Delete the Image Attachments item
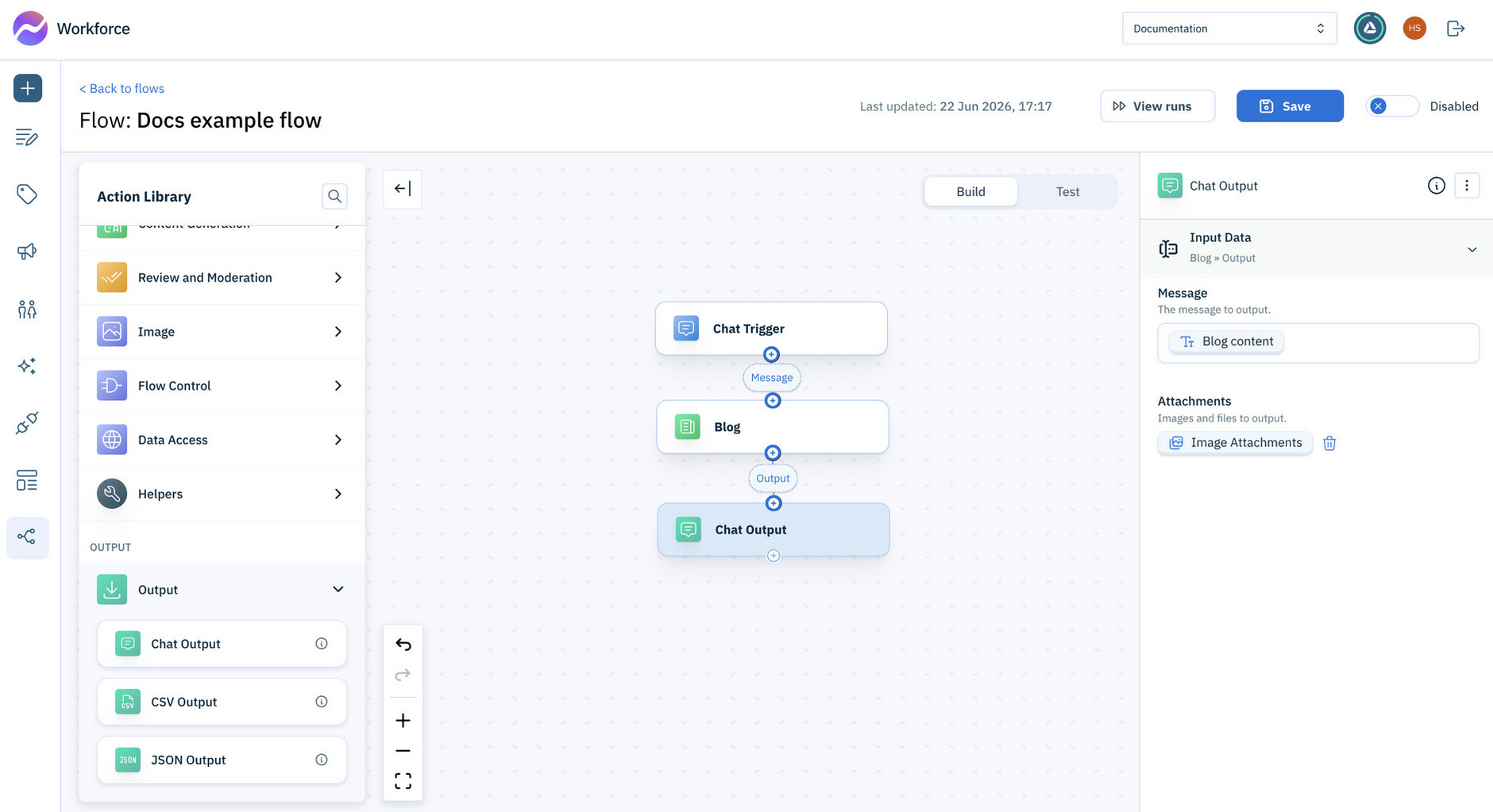This screenshot has height=812, width=1493. [1329, 443]
